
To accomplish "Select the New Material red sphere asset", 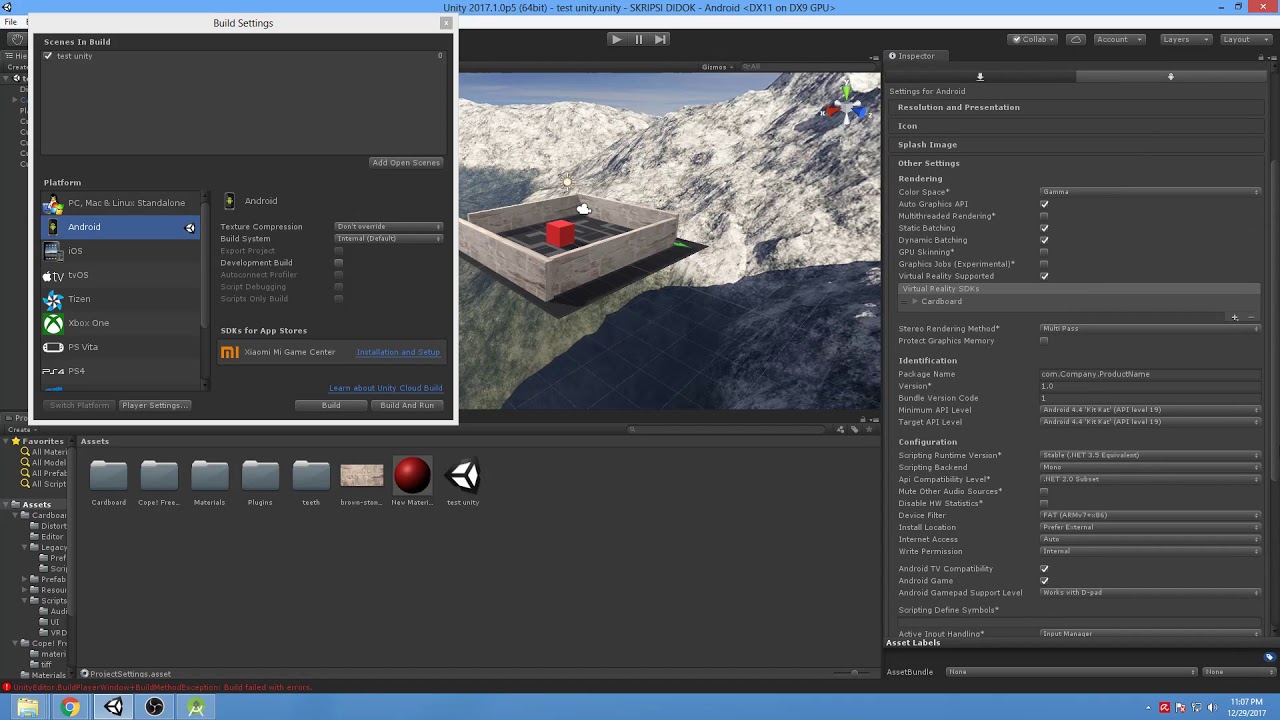I will (x=412, y=476).
